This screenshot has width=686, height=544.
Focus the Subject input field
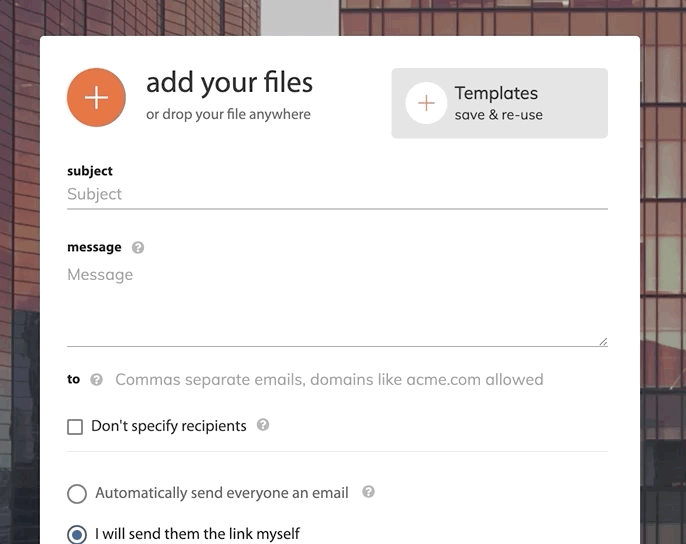[x=337, y=194]
